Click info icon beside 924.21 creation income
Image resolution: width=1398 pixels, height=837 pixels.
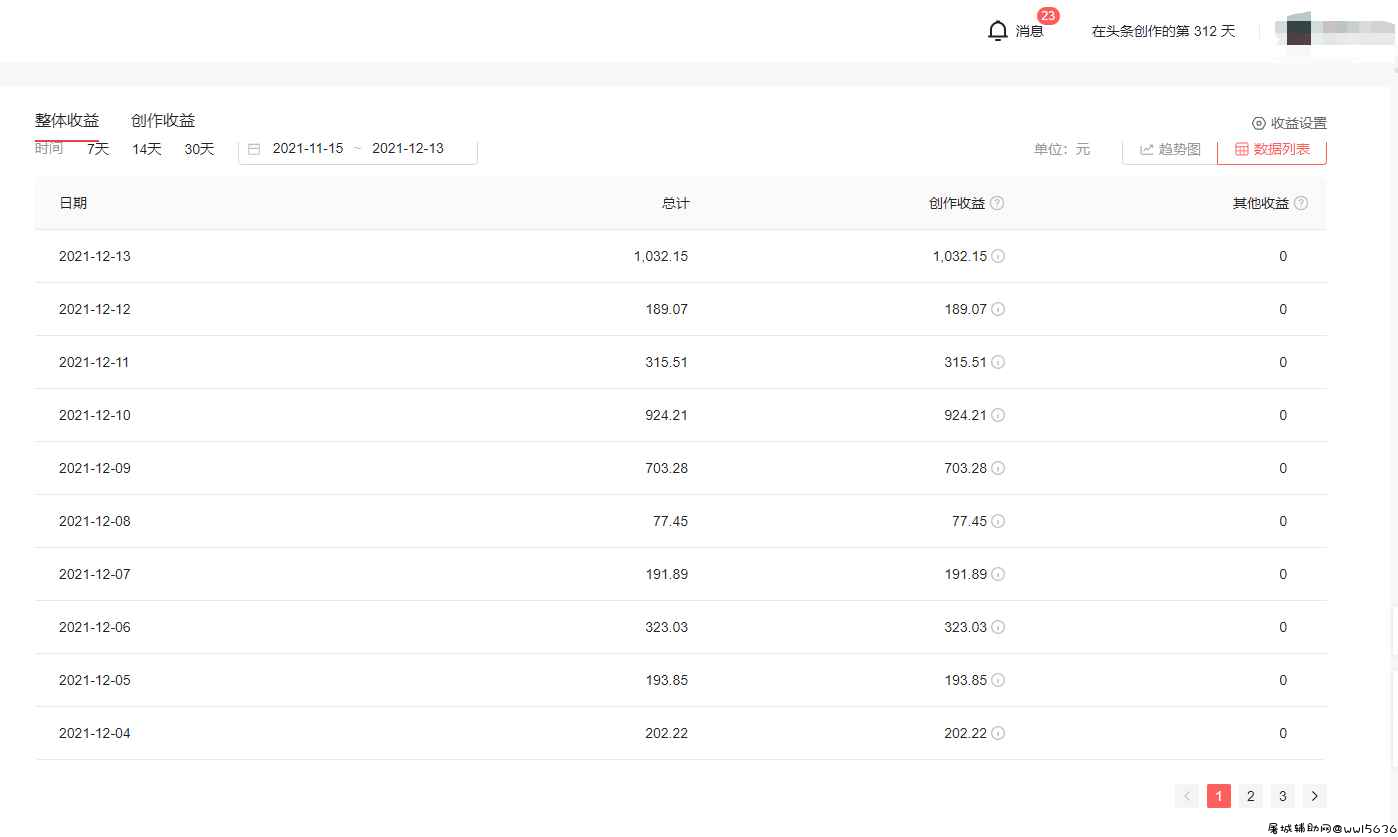[998, 415]
